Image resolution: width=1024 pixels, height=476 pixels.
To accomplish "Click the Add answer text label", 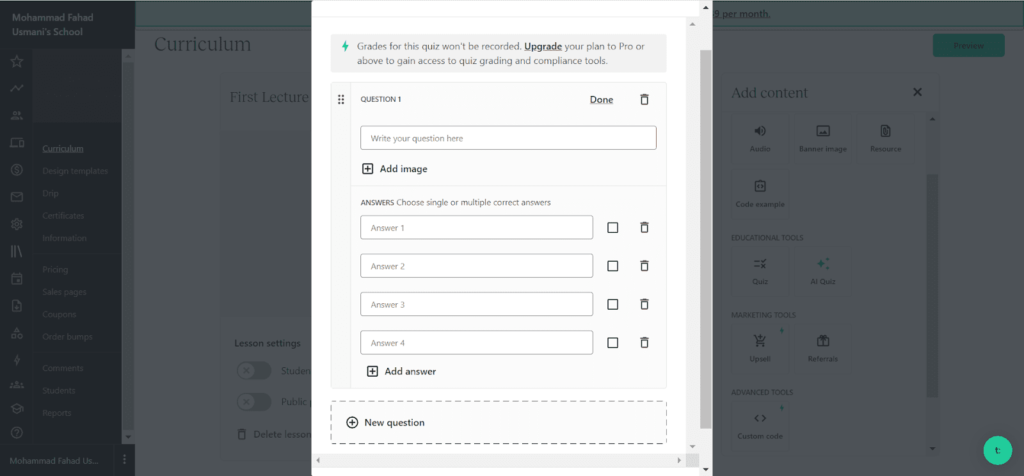I will tap(410, 371).
